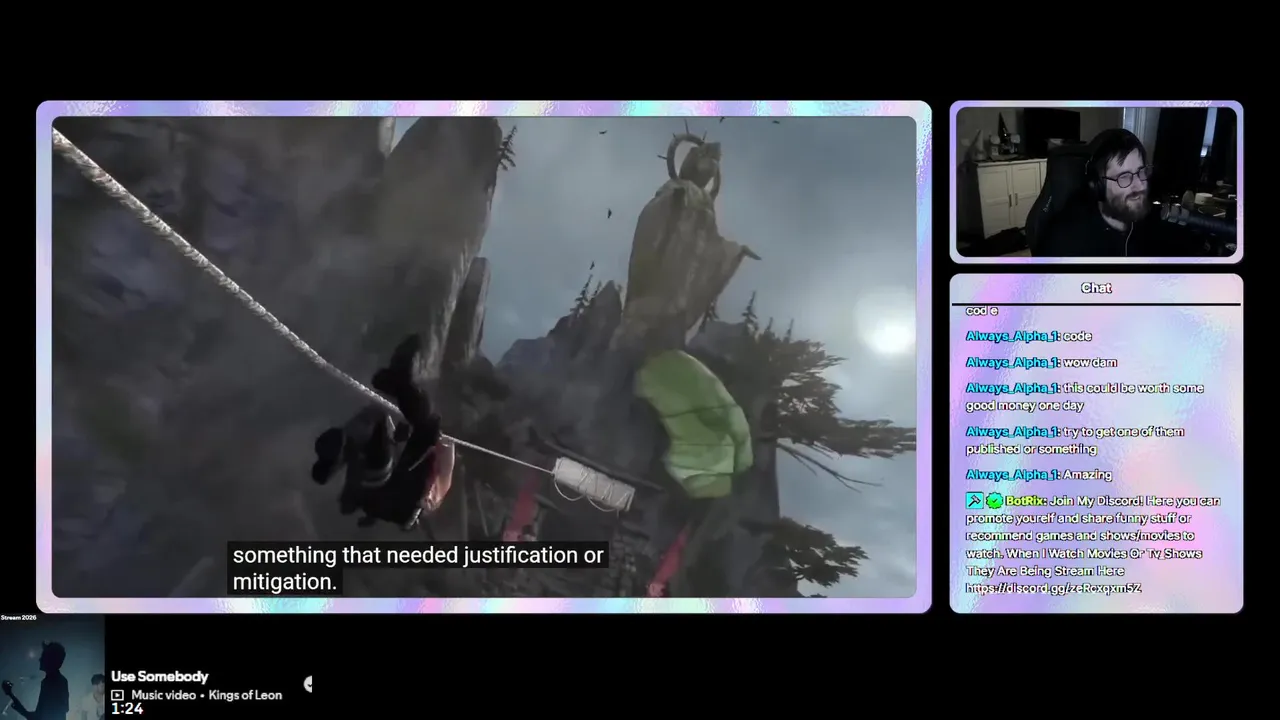Viewport: 1280px width, 720px height.
Task: Click the caption 'something that needed justification or'
Action: pos(418,555)
